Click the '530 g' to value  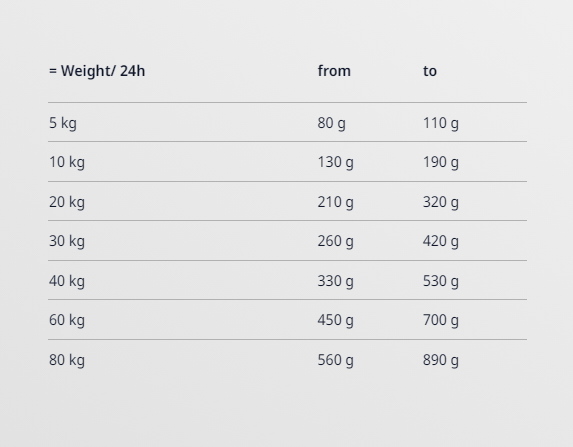[441, 281]
